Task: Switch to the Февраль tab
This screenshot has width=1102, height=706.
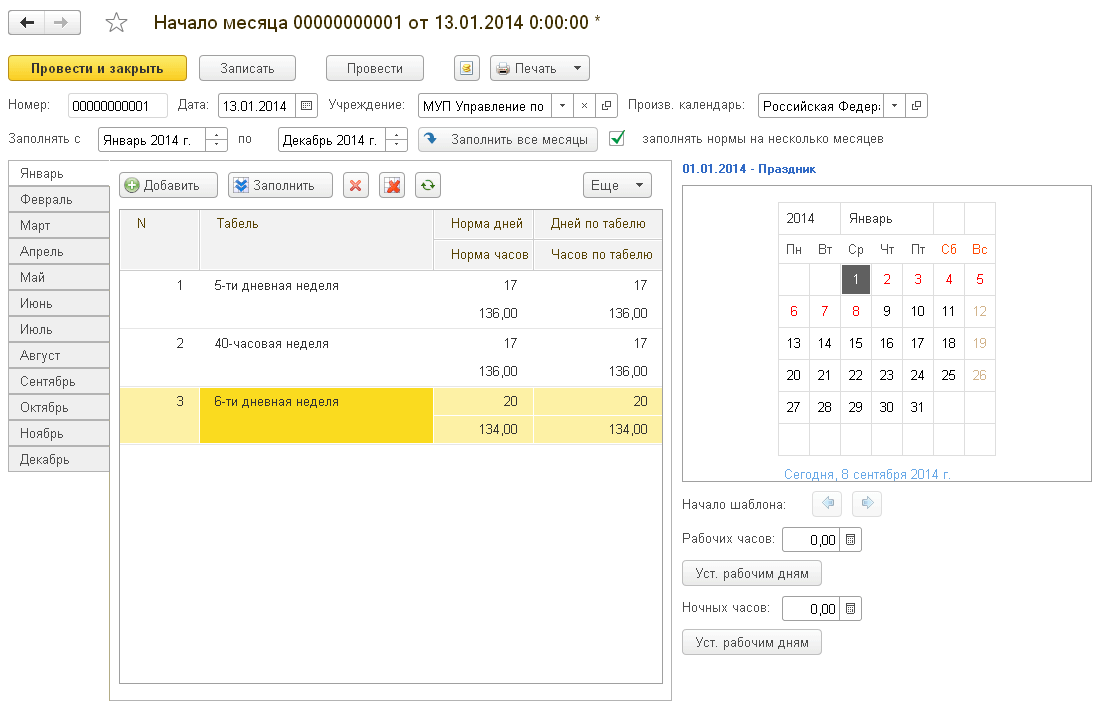Action: [59, 200]
